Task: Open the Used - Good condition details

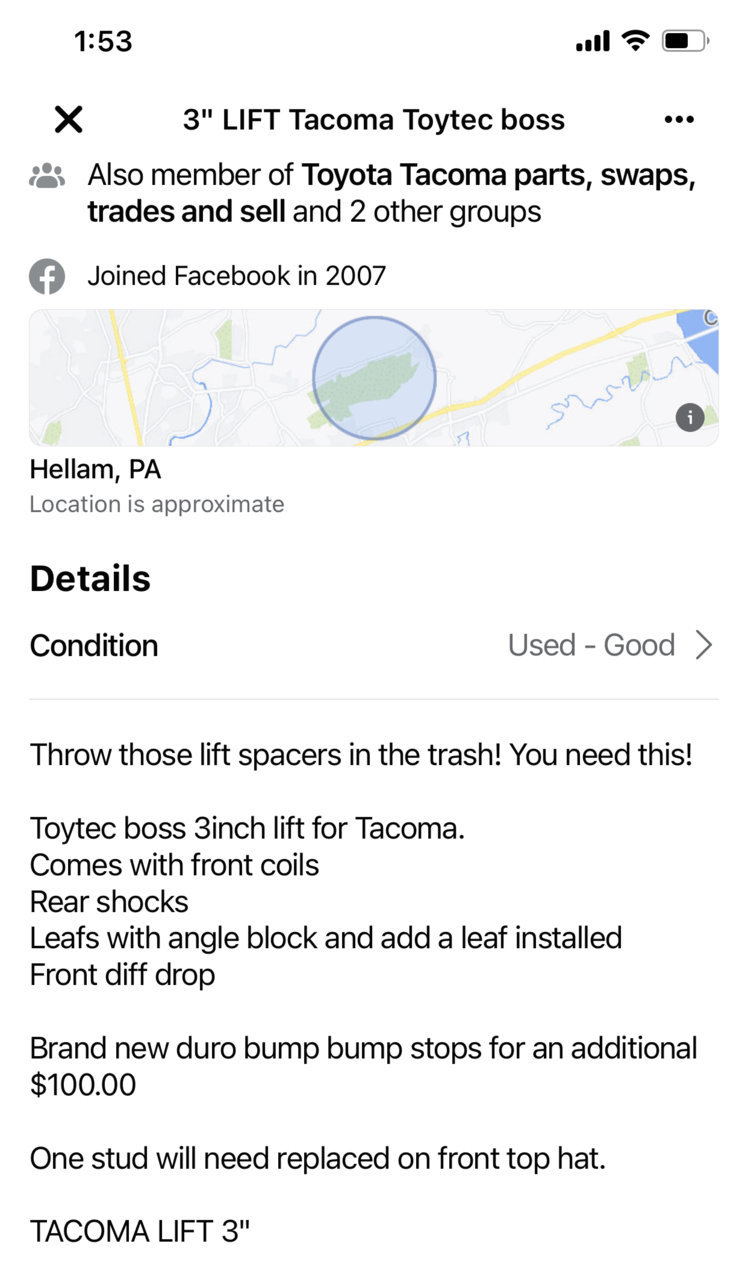Action: click(592, 645)
